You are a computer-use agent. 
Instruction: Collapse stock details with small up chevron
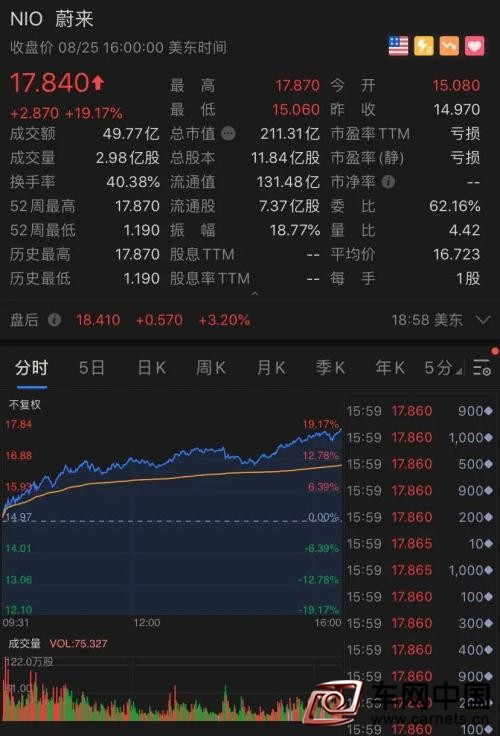[255, 293]
